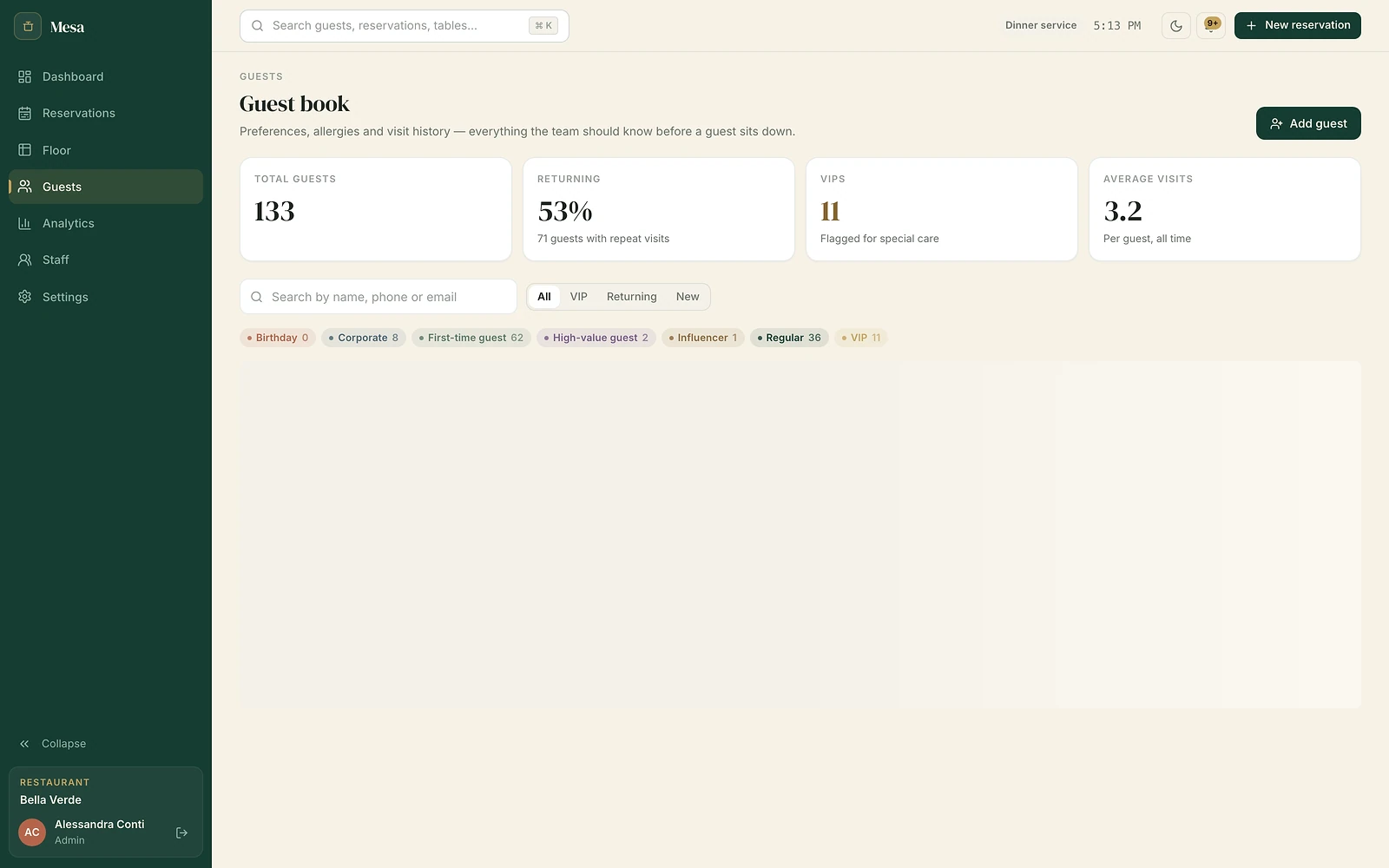Open the Analytics chart page
This screenshot has width=1389, height=868.
[x=106, y=223]
